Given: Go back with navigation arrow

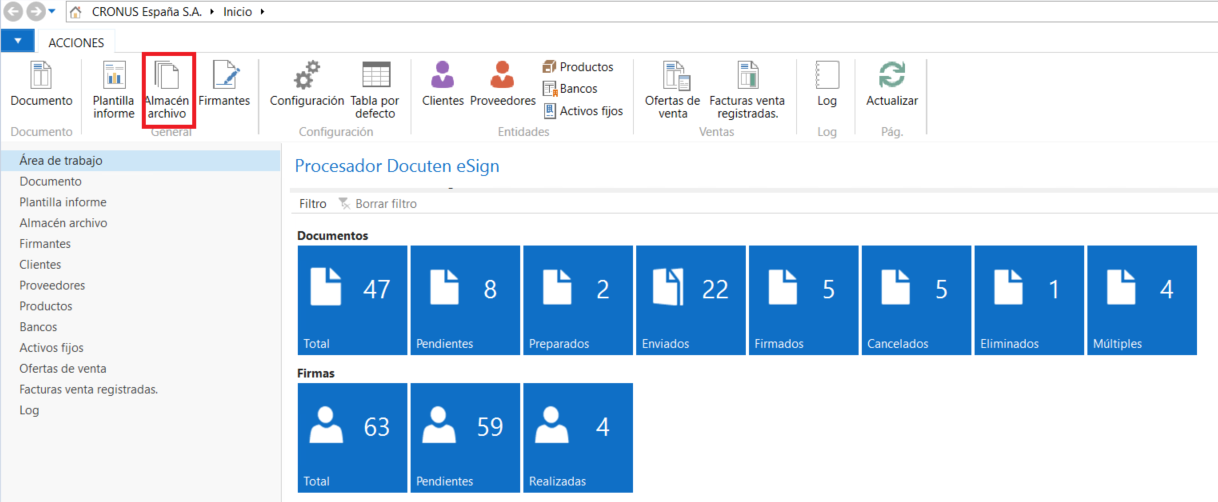Looking at the screenshot, I should tap(14, 12).
